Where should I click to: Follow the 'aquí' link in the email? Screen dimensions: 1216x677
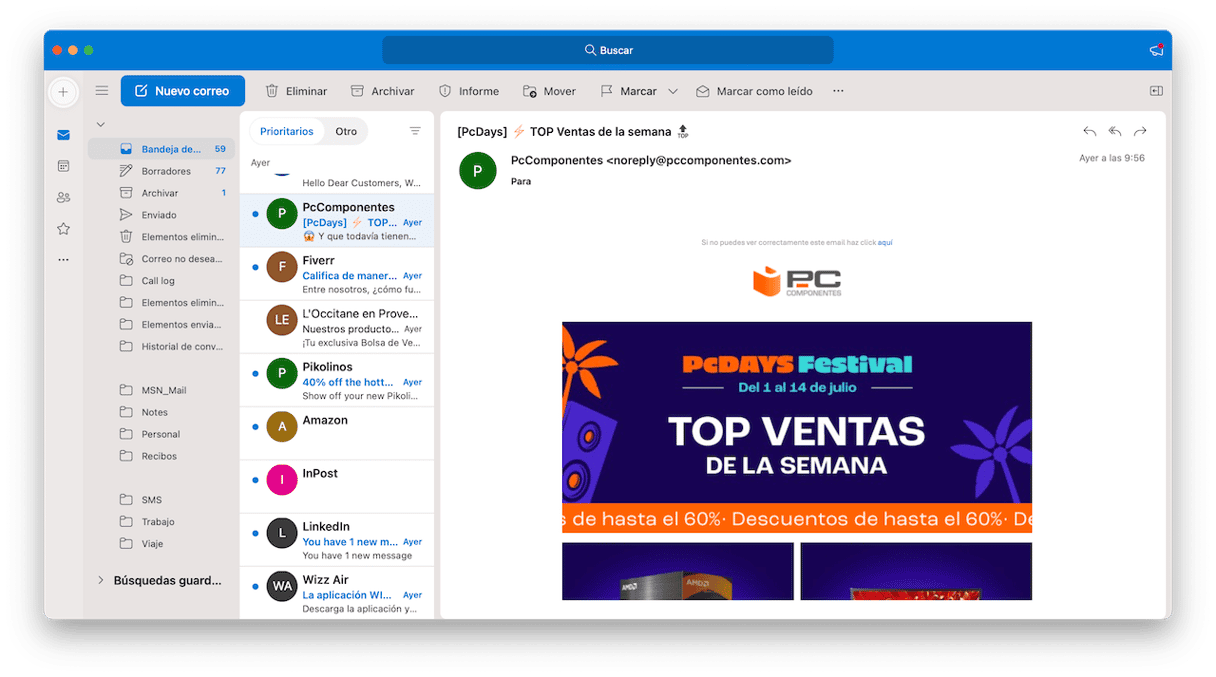point(885,243)
